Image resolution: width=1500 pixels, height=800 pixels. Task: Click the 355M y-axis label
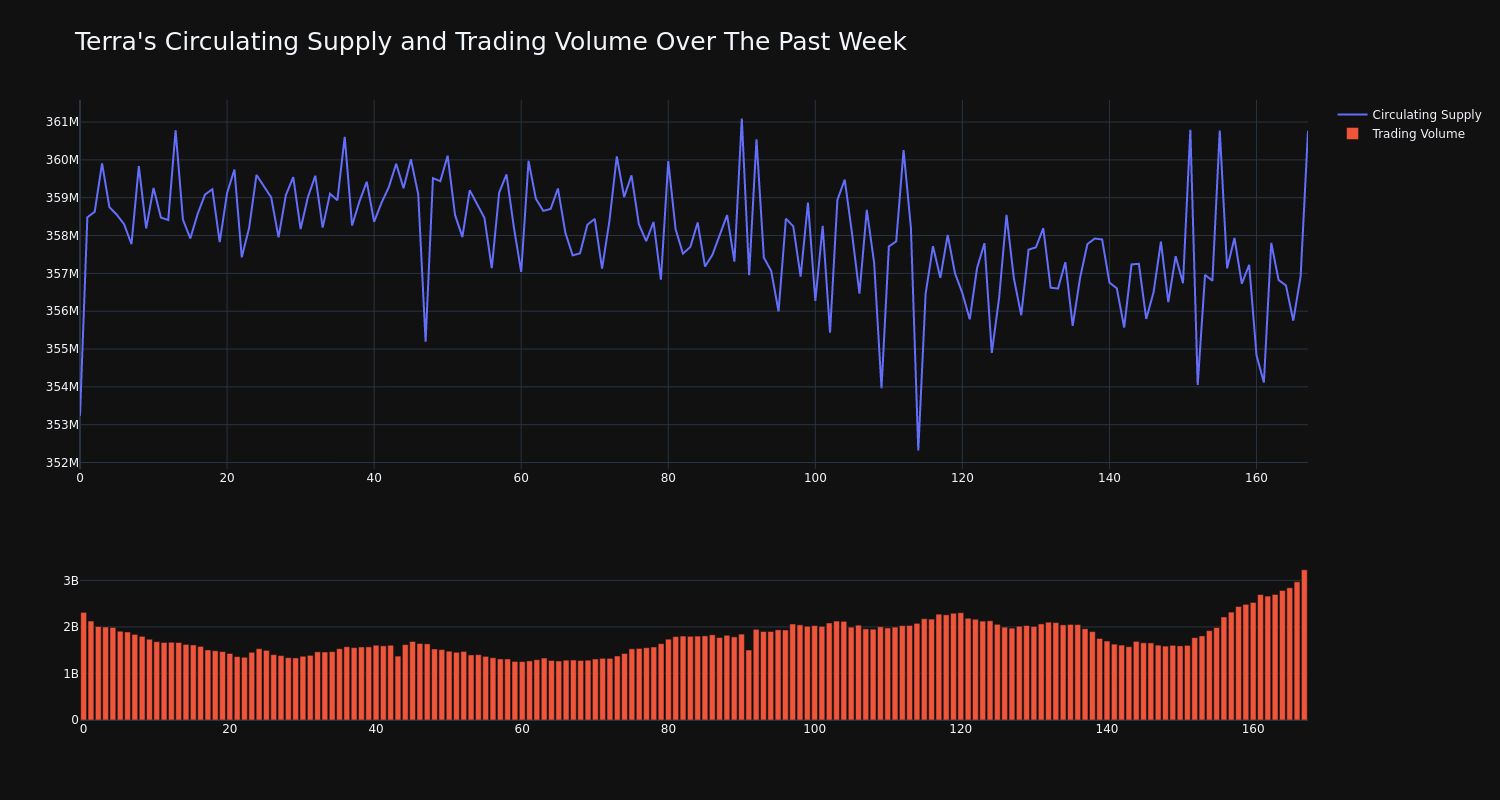pyautogui.click(x=63, y=349)
